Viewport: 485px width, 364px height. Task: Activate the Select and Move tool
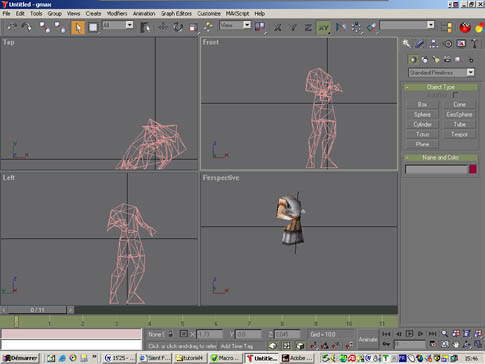(163, 27)
